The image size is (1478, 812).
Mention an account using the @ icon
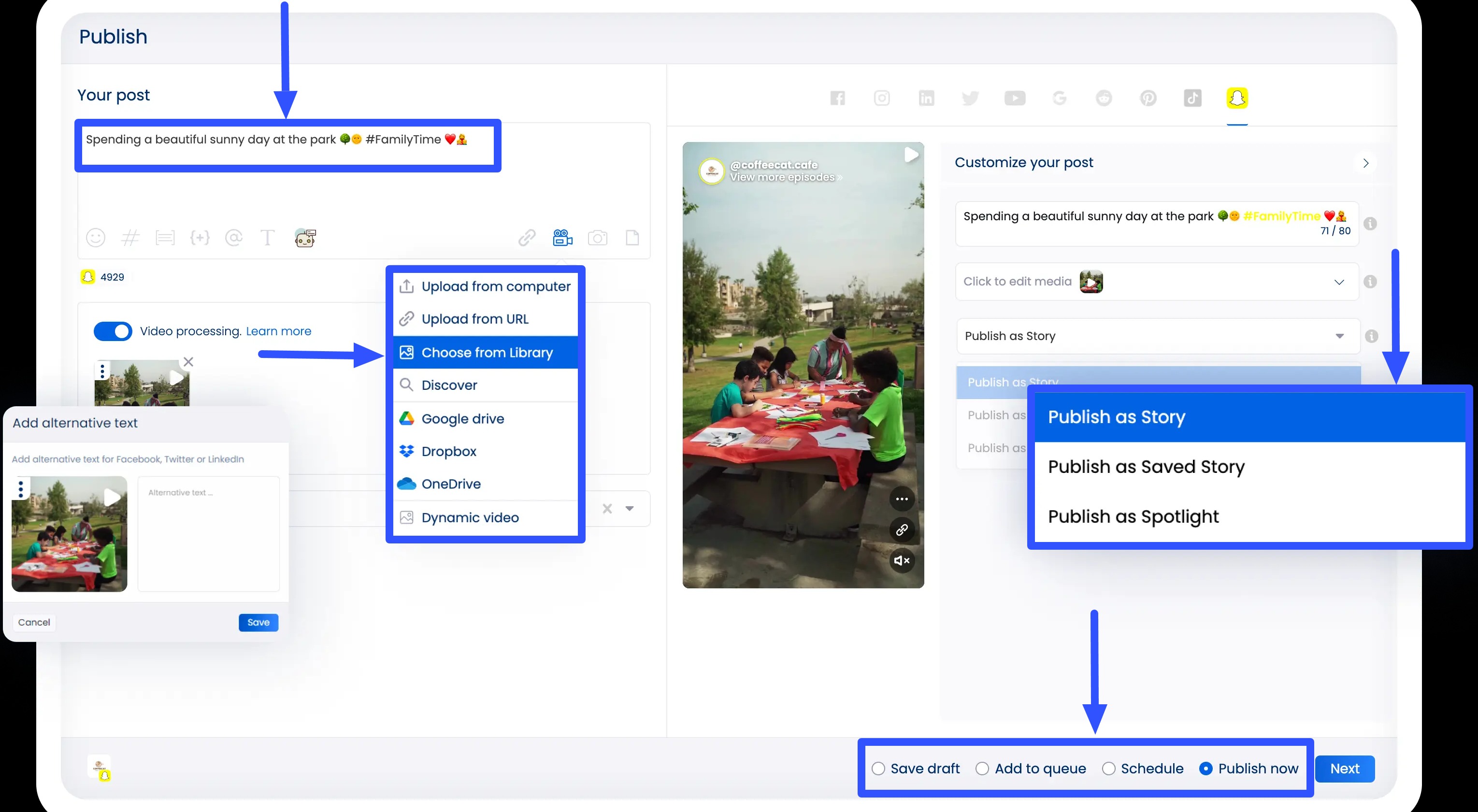tap(234, 237)
